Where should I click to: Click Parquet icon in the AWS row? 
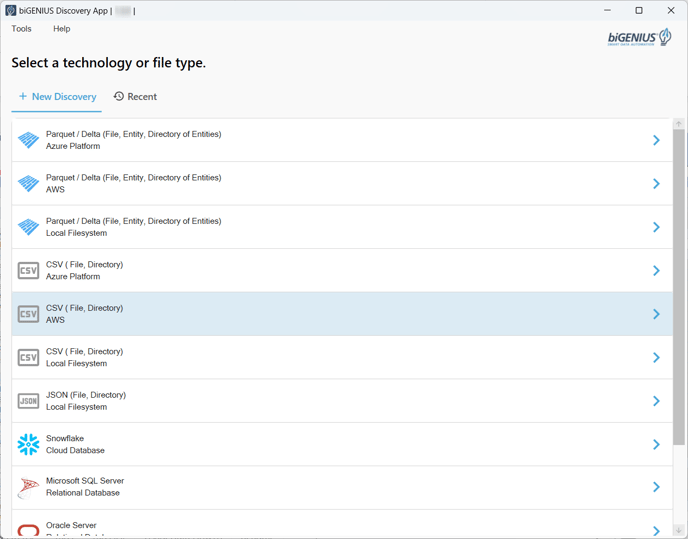point(29,183)
